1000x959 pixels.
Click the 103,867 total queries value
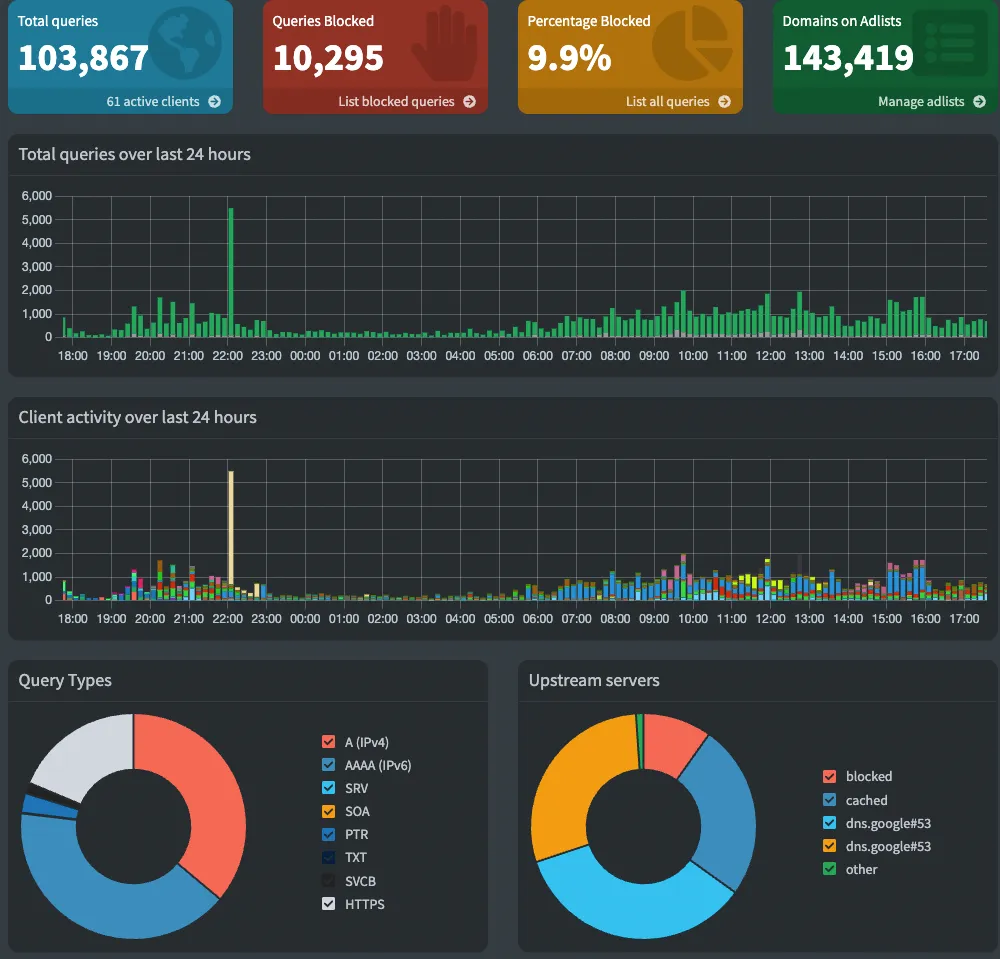coord(83,58)
